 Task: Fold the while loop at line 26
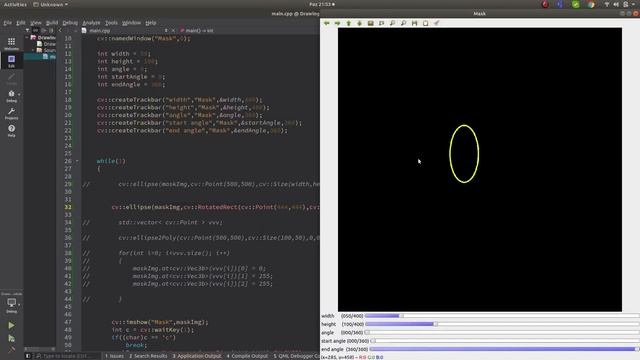(77, 161)
